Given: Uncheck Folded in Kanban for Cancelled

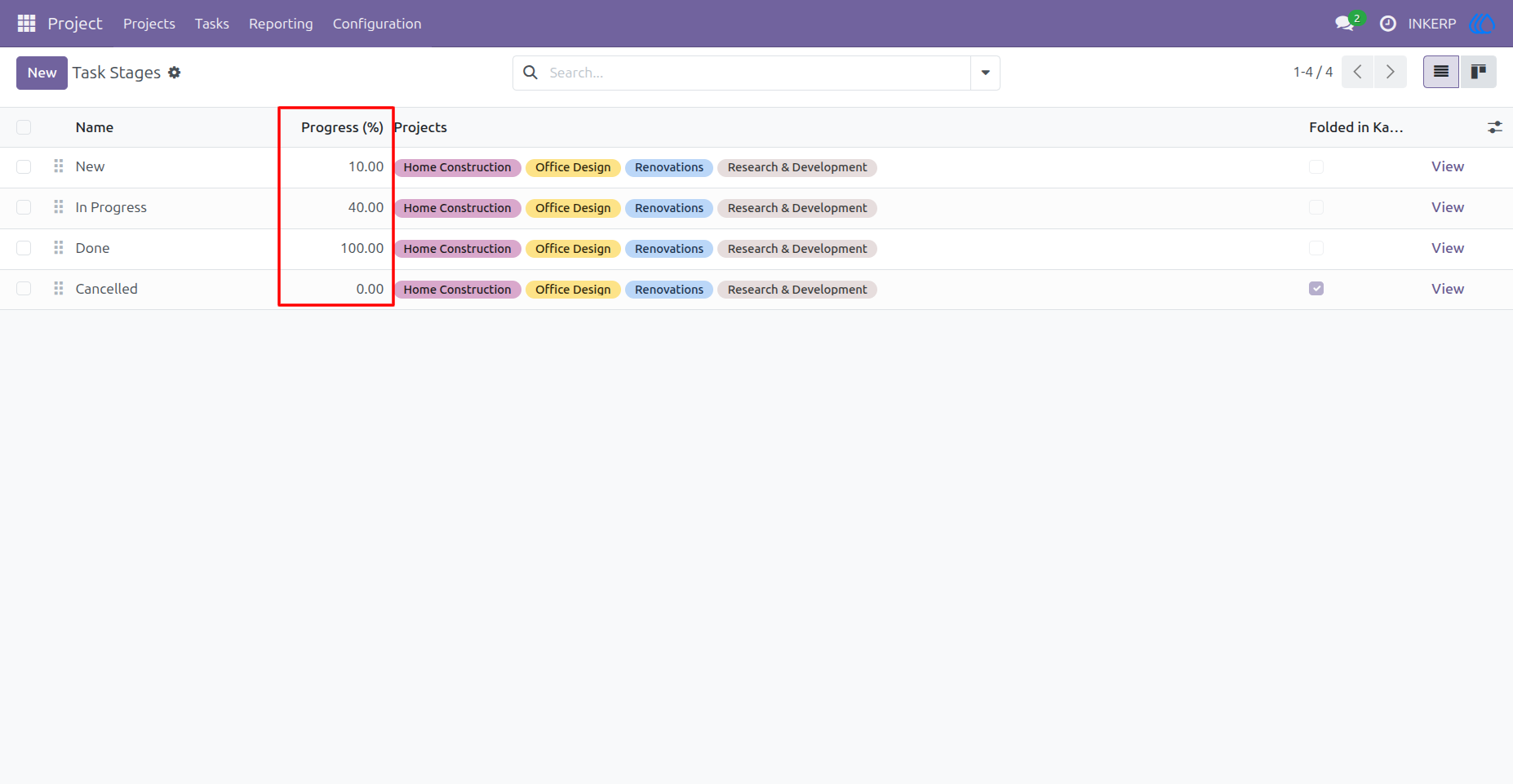Looking at the screenshot, I should [x=1316, y=289].
